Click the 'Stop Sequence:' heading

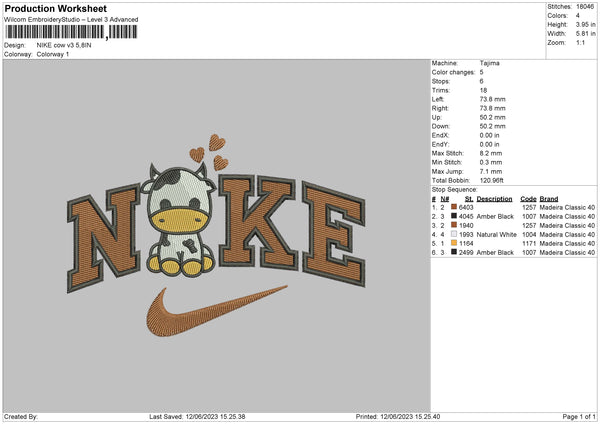click(x=455, y=189)
